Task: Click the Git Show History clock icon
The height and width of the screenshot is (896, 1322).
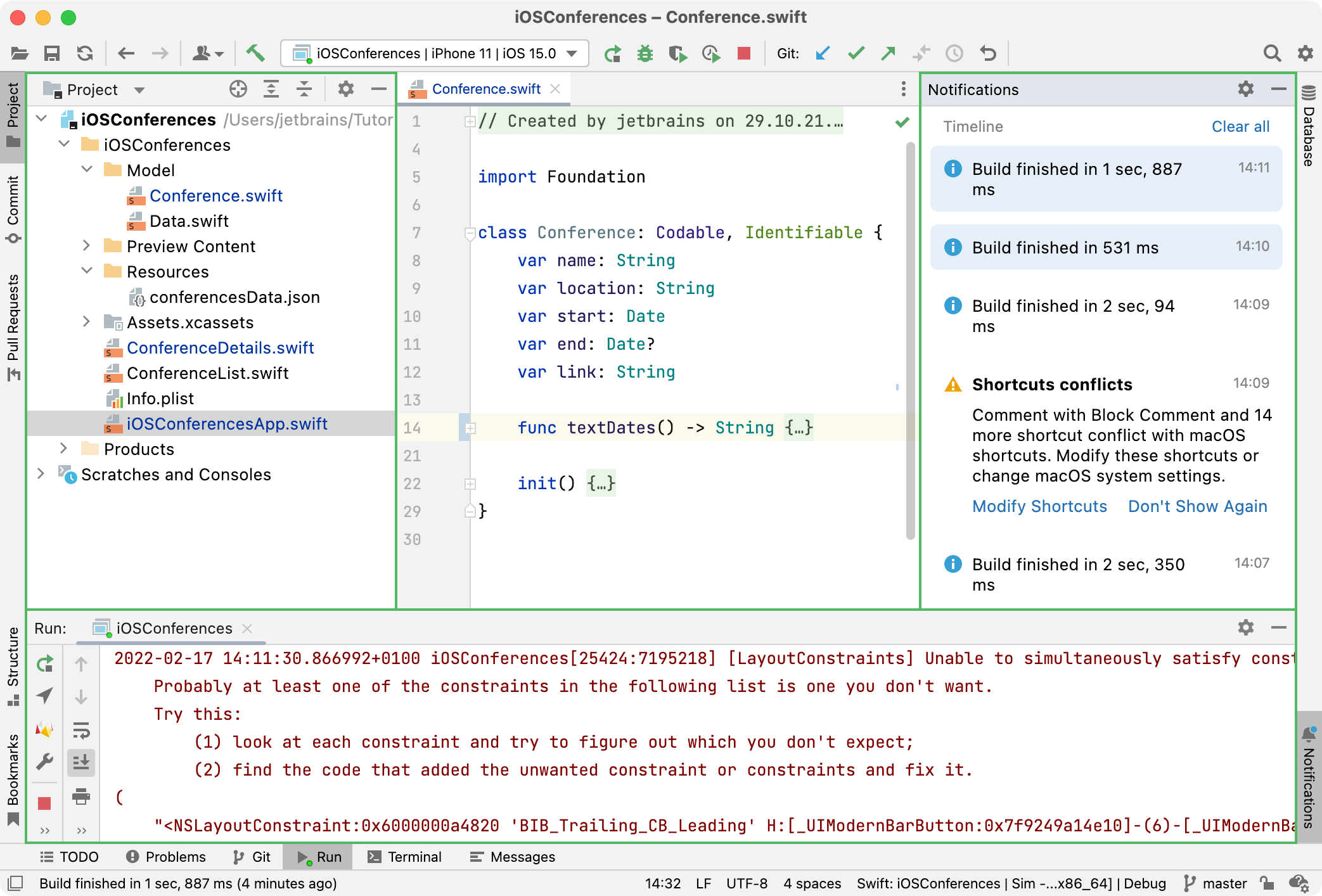Action: click(x=954, y=53)
